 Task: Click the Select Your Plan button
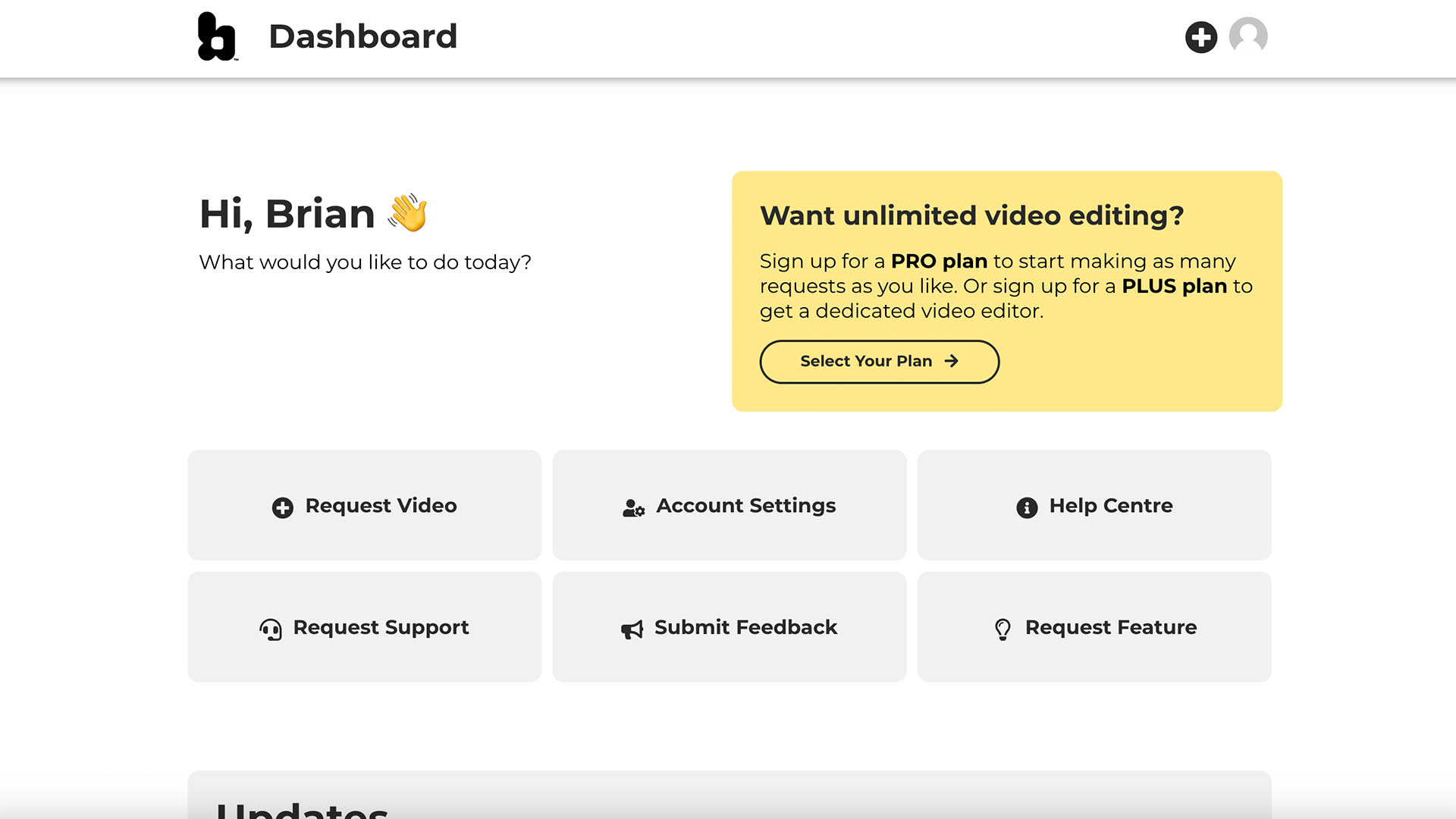(x=880, y=362)
